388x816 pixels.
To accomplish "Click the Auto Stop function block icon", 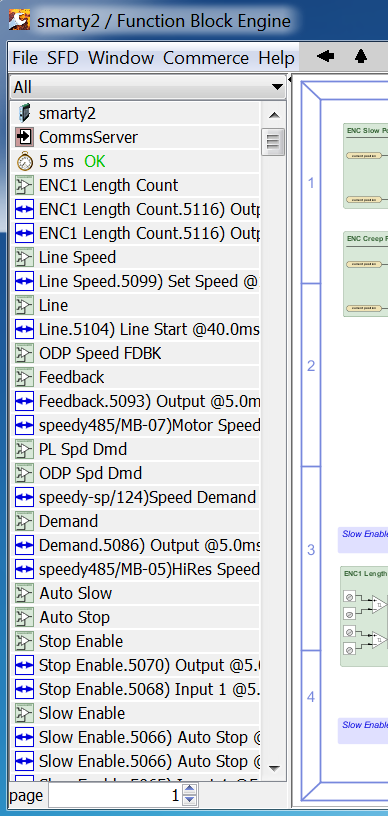I will (24, 617).
